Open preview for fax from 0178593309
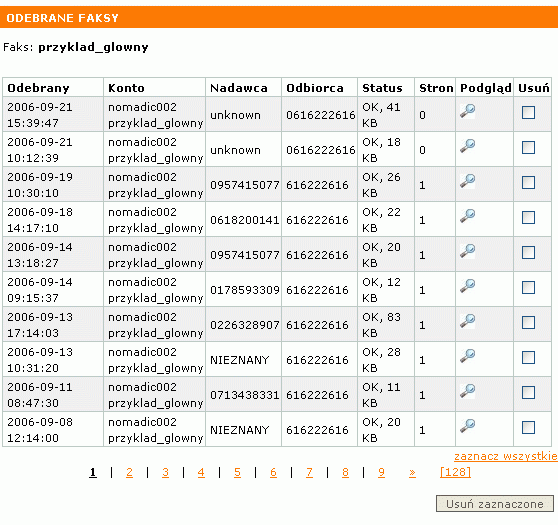Screen dimensions: 558x525 pyautogui.click(x=467, y=285)
